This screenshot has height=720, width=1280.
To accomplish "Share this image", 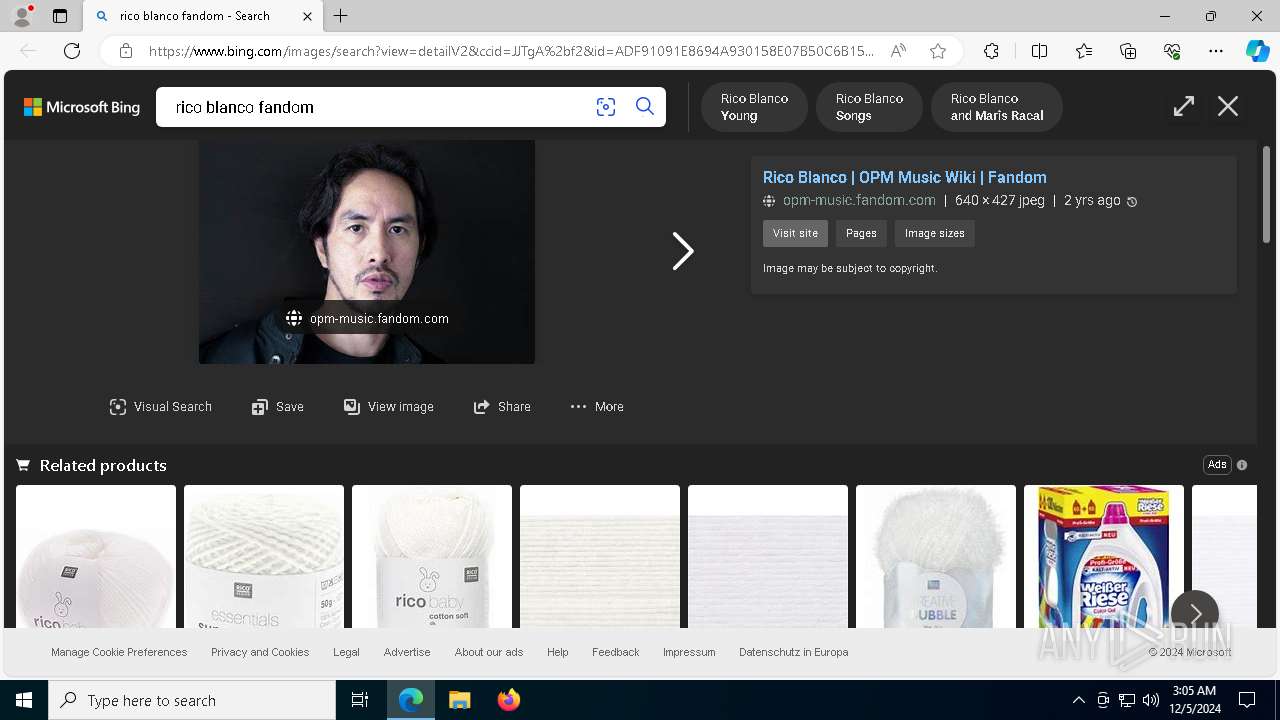I will pos(502,407).
